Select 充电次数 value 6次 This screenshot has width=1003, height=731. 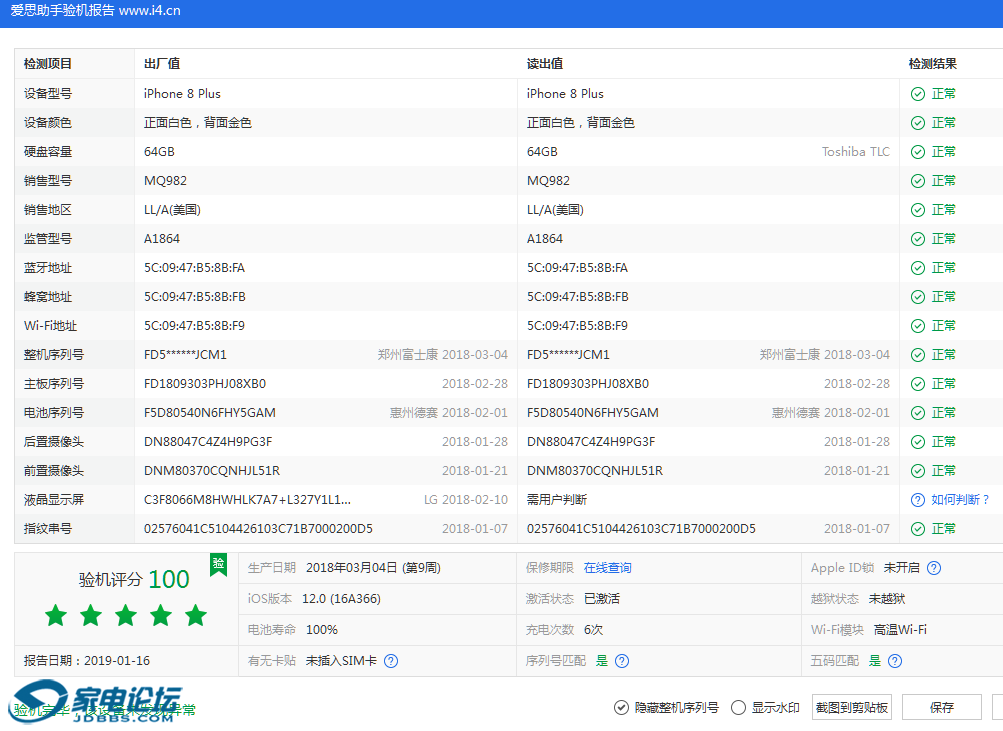(594, 630)
